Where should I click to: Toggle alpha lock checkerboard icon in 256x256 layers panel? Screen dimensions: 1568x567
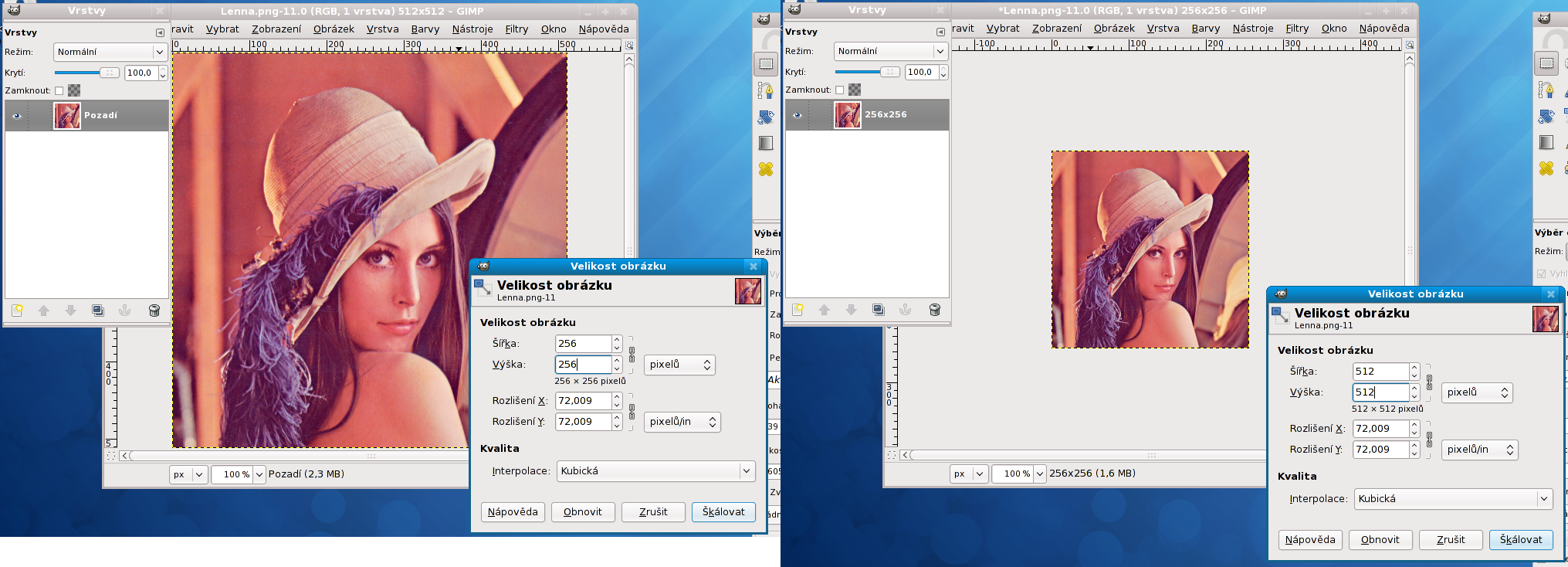[x=855, y=90]
